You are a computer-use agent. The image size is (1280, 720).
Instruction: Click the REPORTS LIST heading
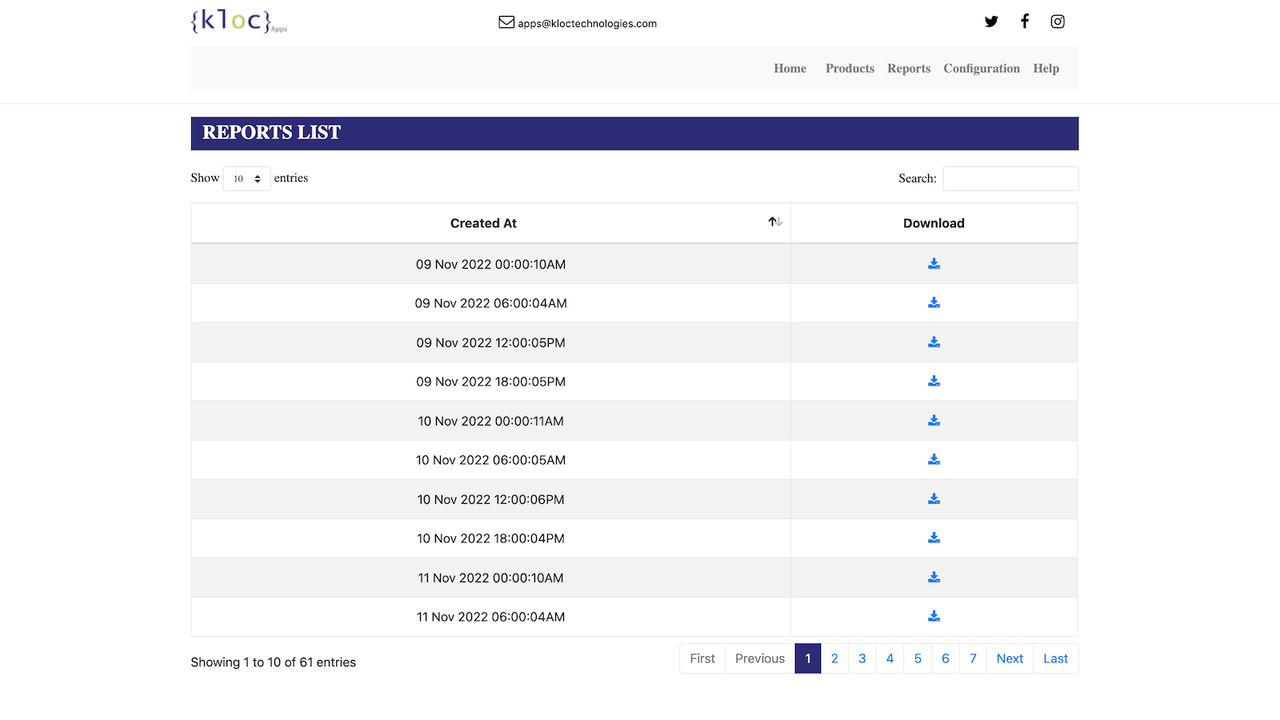(x=272, y=132)
